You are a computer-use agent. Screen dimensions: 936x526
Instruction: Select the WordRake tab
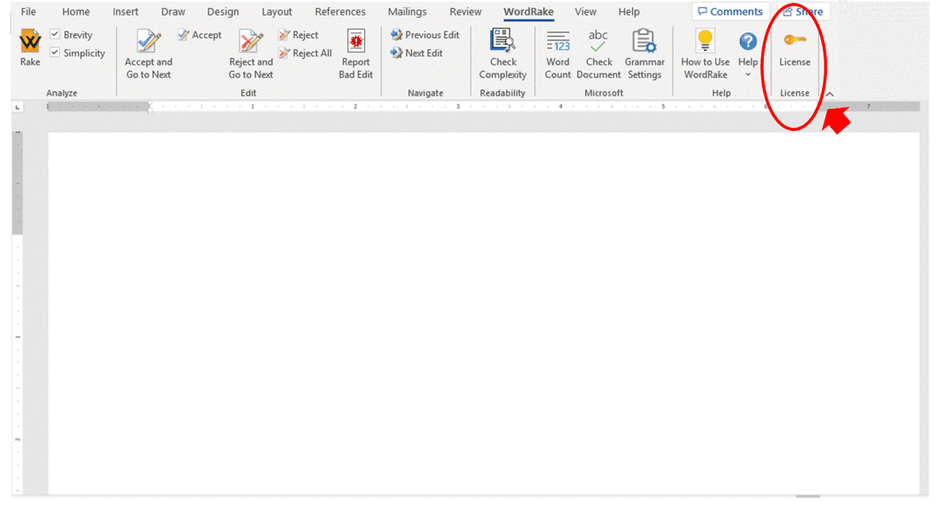pos(528,11)
